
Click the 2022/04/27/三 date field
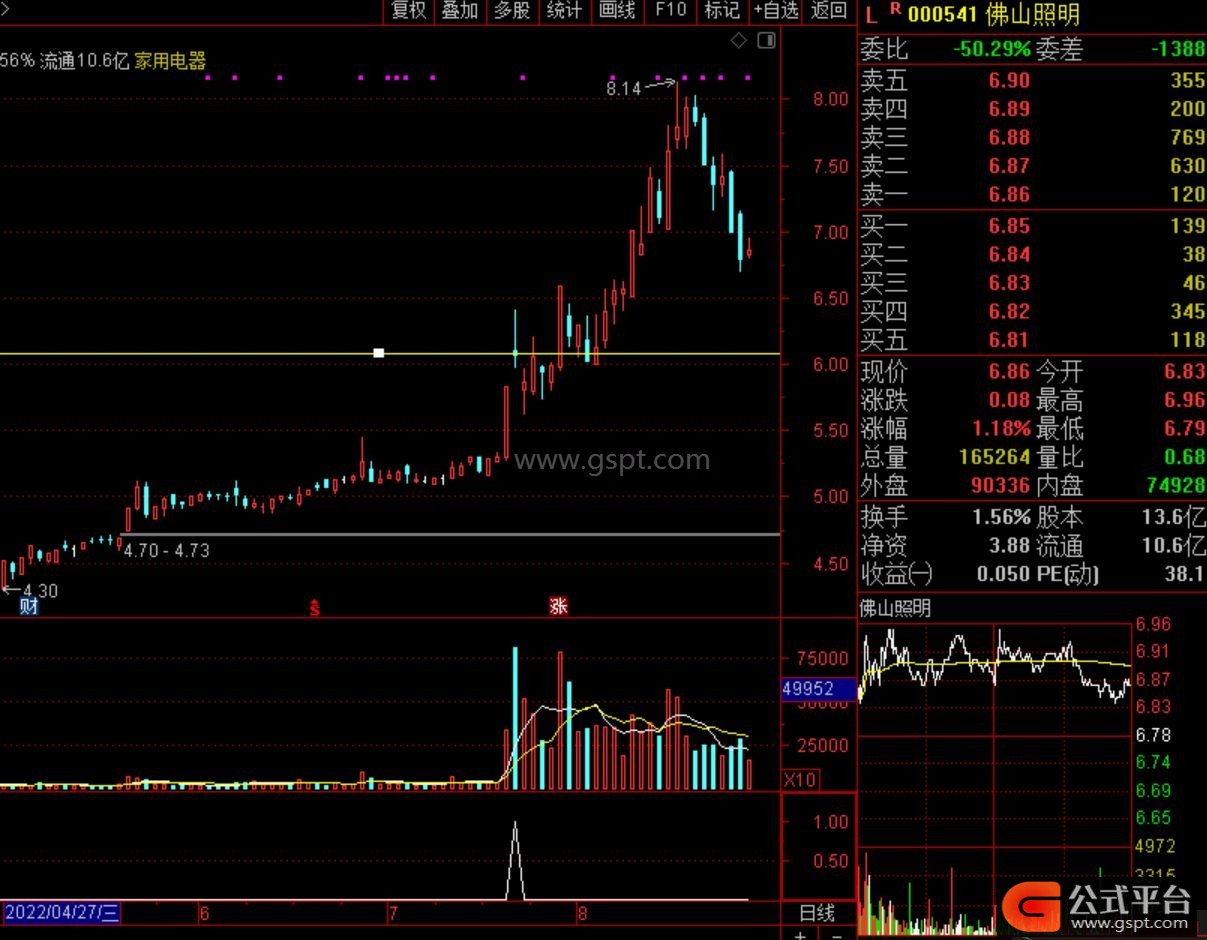61,913
